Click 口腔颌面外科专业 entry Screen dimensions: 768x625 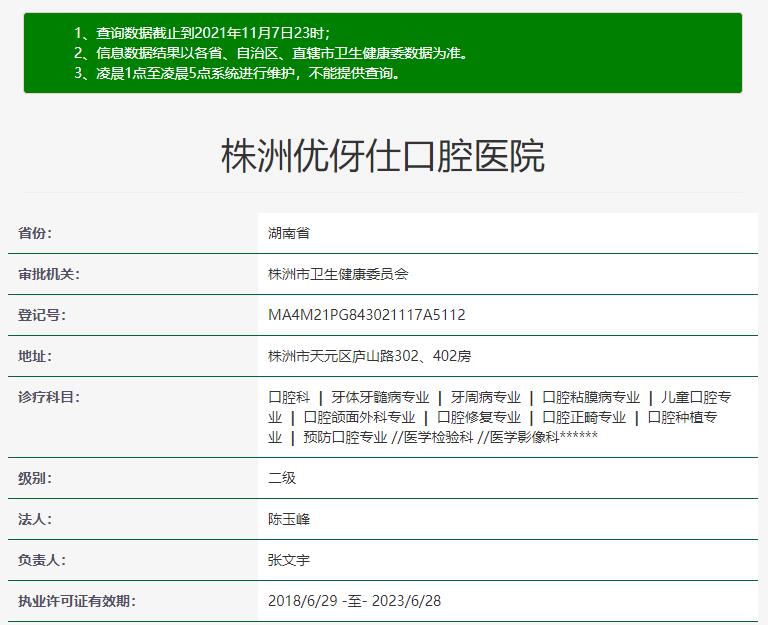(x=359, y=417)
